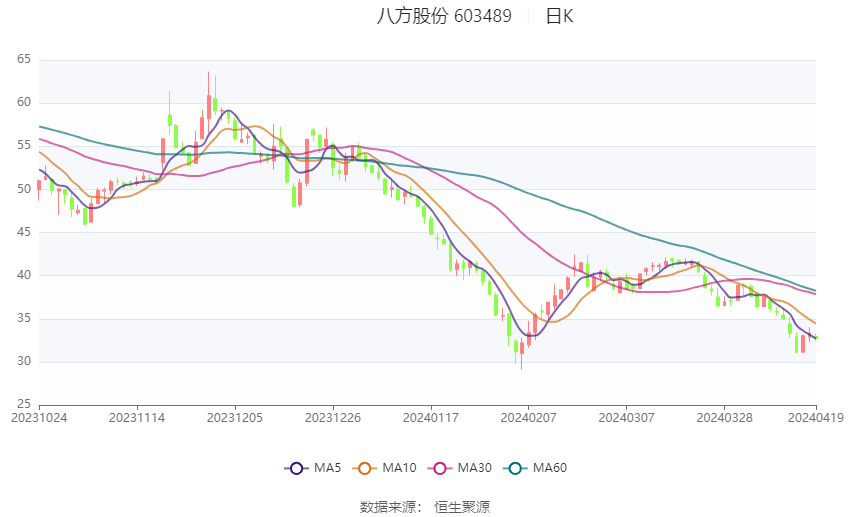Toggle the MA60 legend circle marker
Viewport: 850px width, 517px height.
pos(516,468)
